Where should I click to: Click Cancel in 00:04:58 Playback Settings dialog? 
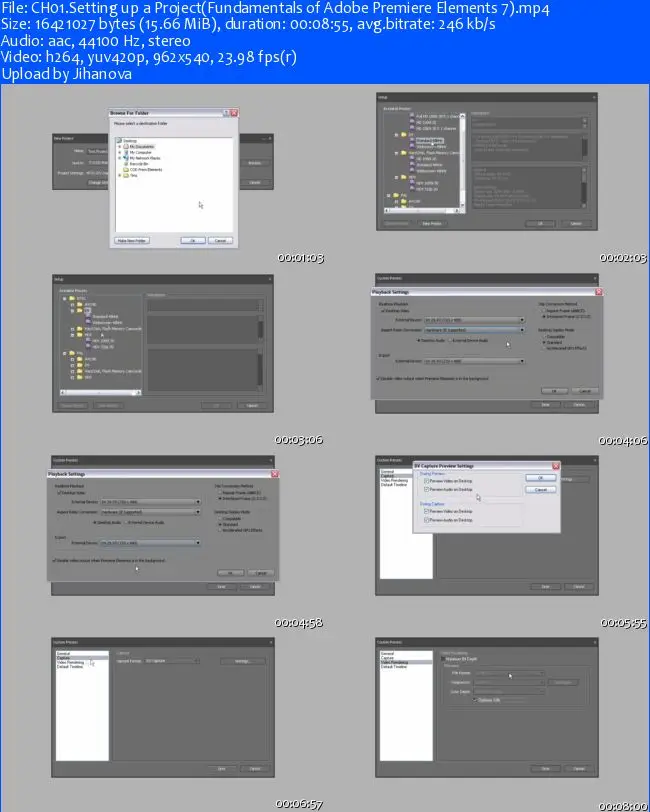pyautogui.click(x=261, y=573)
